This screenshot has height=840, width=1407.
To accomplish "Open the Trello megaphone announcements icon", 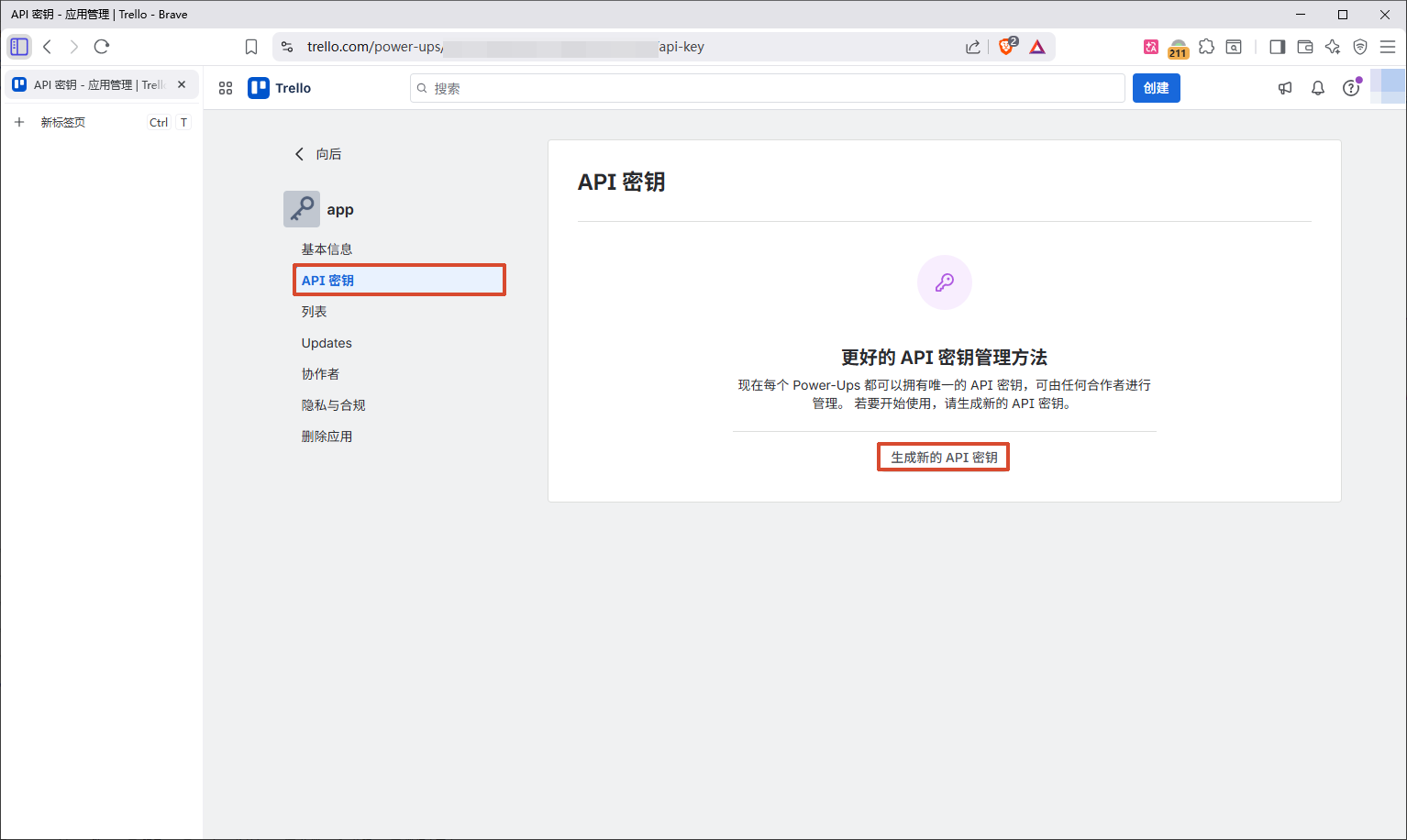I will pyautogui.click(x=1285, y=88).
